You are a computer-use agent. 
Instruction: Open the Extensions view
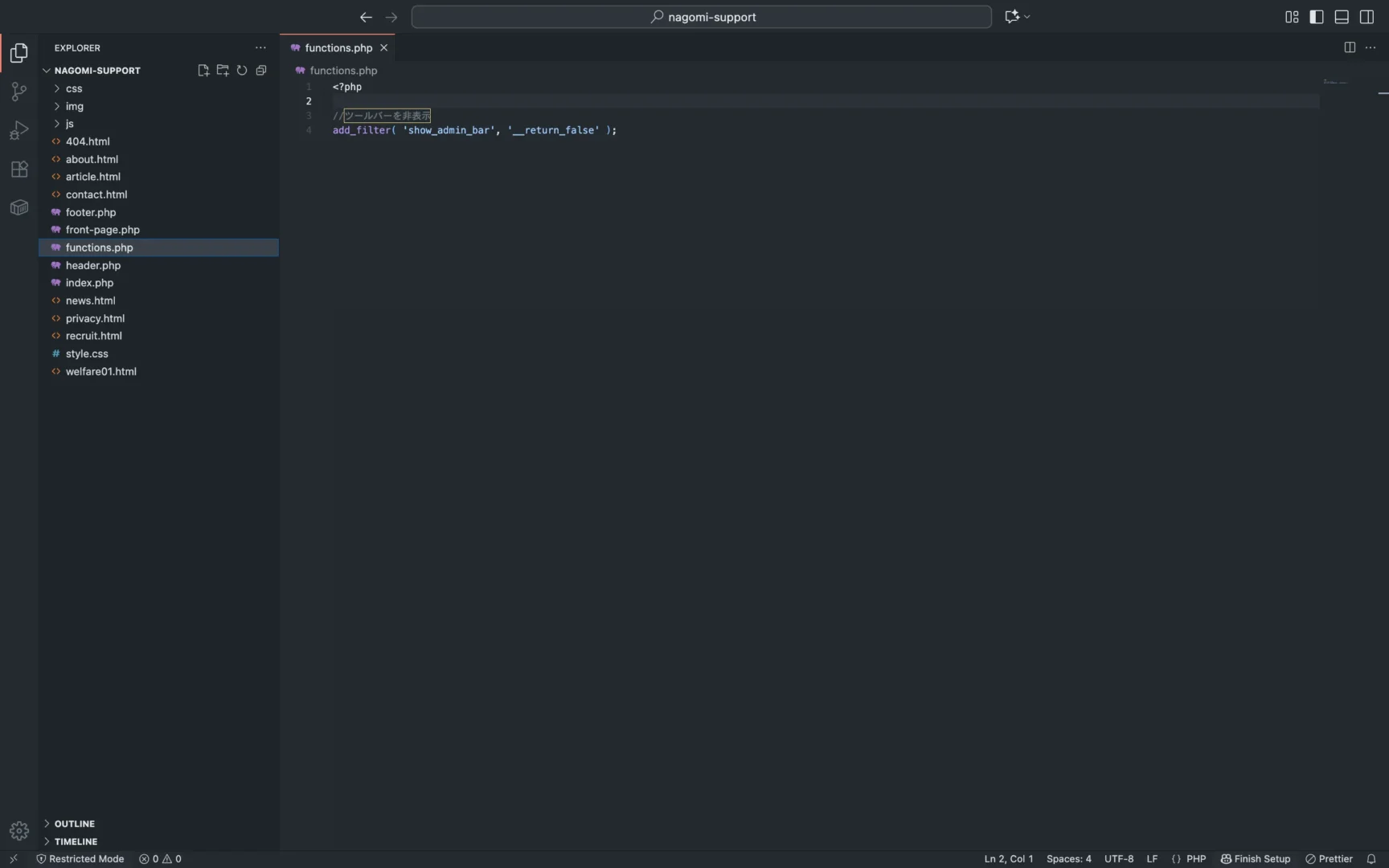(x=18, y=169)
